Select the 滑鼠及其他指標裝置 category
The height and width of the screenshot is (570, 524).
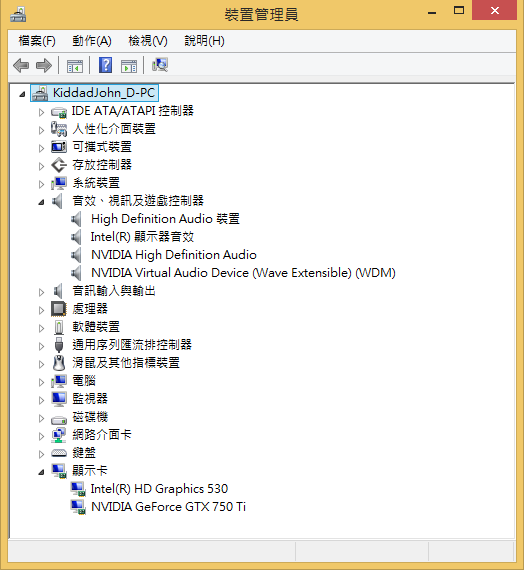[x=126, y=363]
